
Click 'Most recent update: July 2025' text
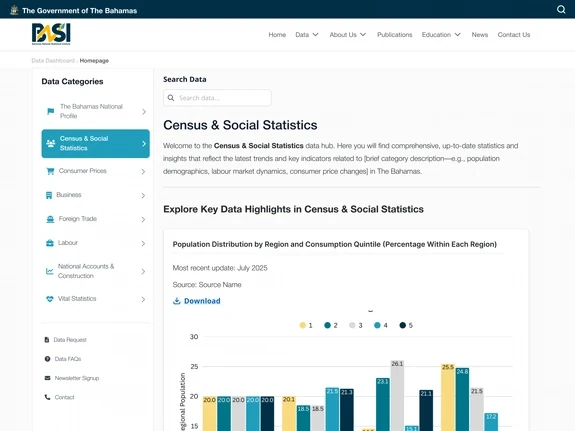pyautogui.click(x=220, y=268)
